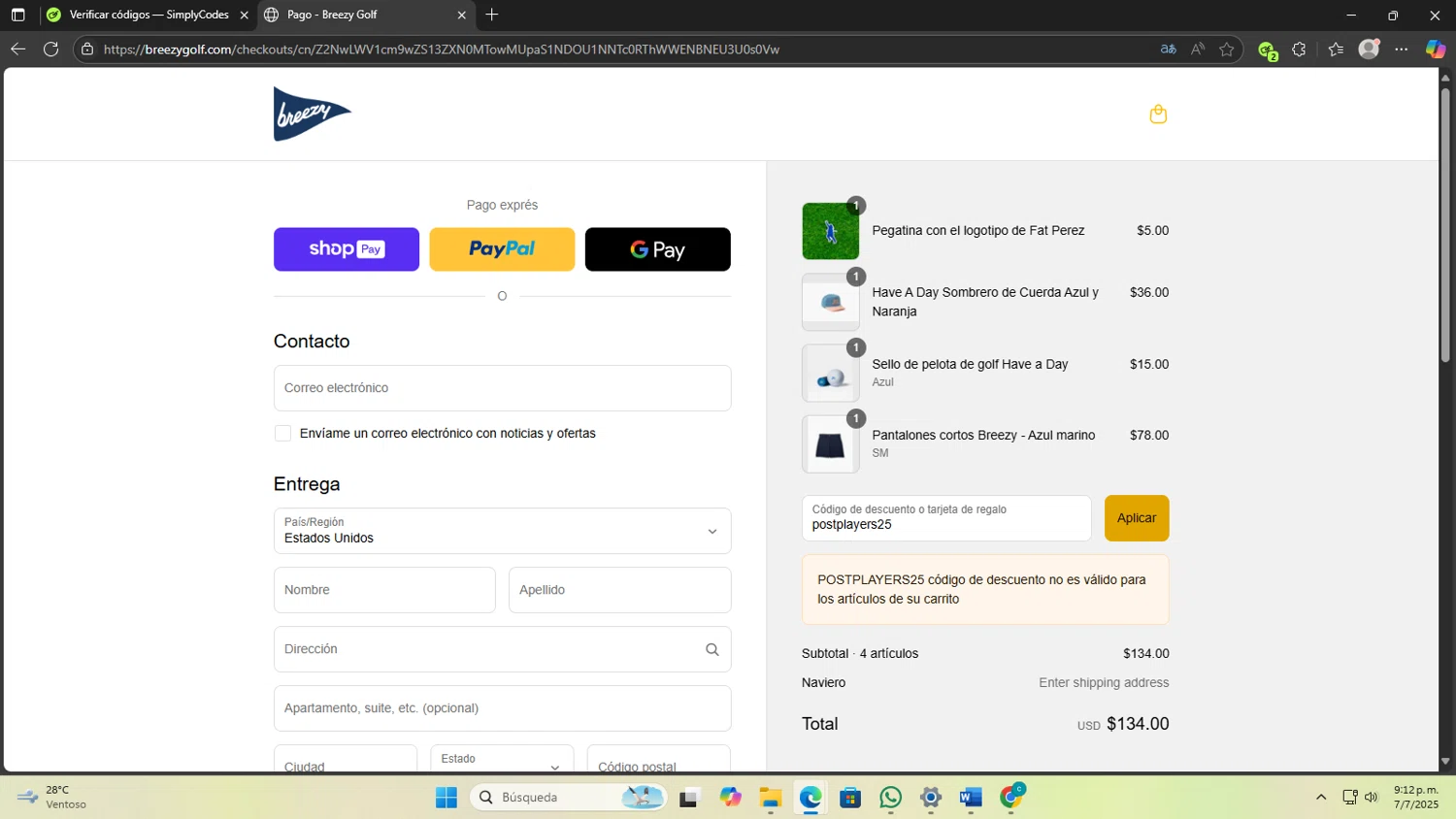Click the search icon in Dirección field
The width and height of the screenshot is (1456, 819).
pyautogui.click(x=711, y=649)
